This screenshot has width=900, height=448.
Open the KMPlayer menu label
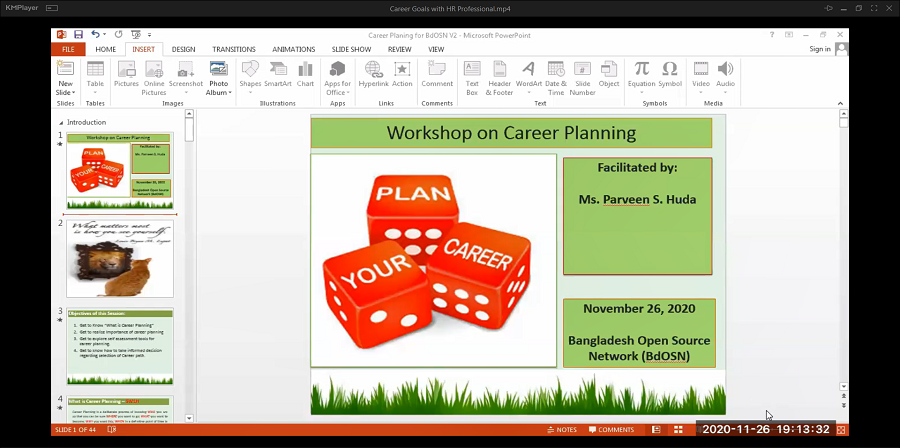[x=21, y=8]
